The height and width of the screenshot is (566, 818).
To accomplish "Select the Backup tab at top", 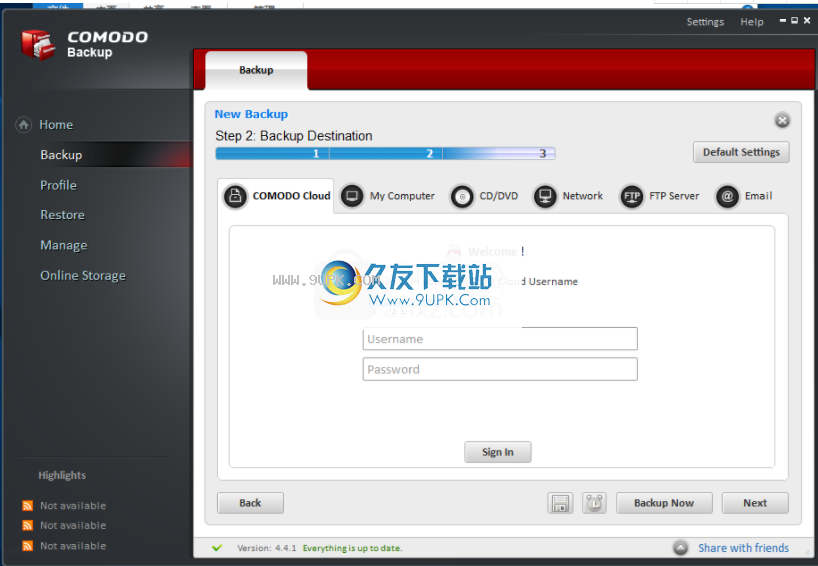I will (x=256, y=70).
